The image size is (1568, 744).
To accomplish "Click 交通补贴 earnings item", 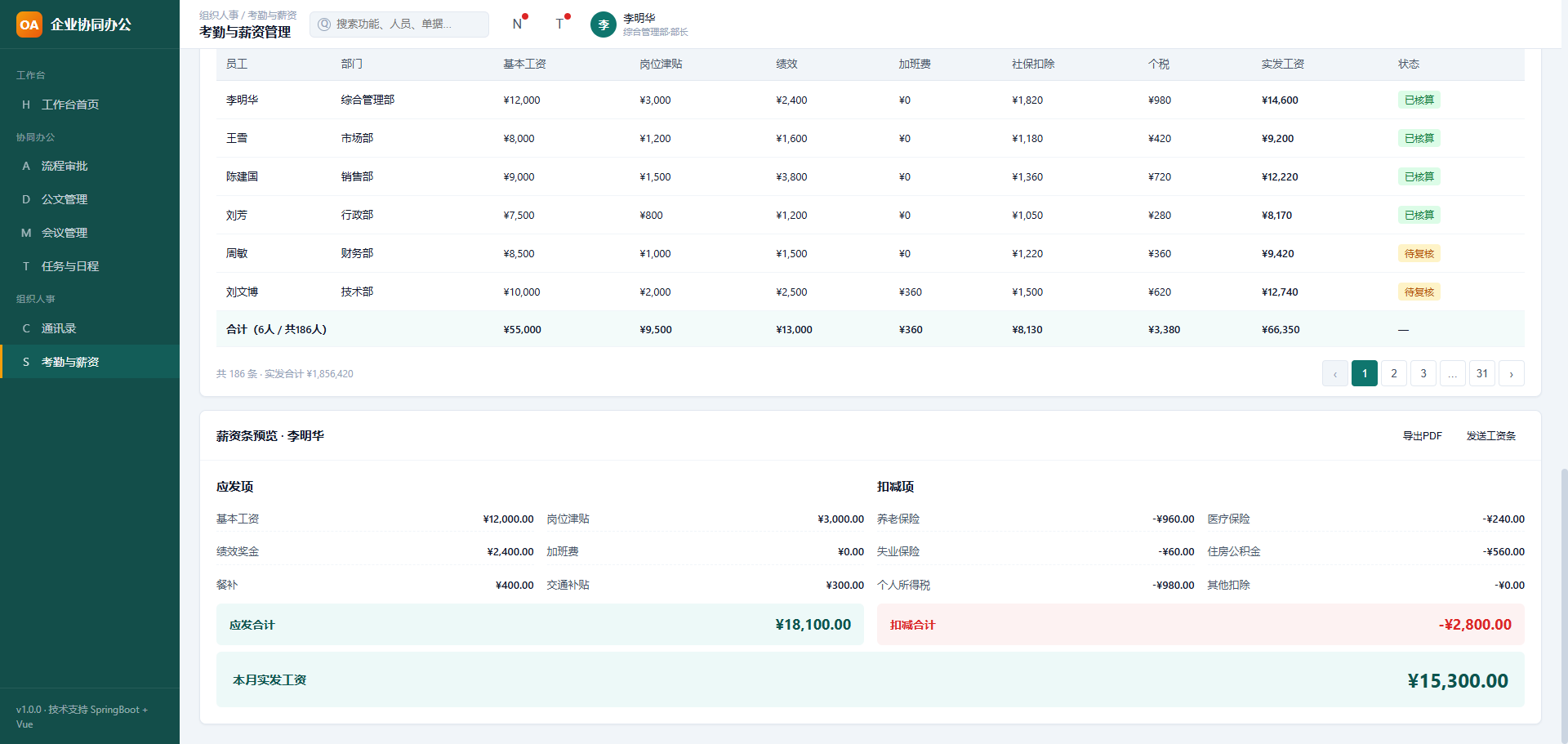I will (x=706, y=585).
